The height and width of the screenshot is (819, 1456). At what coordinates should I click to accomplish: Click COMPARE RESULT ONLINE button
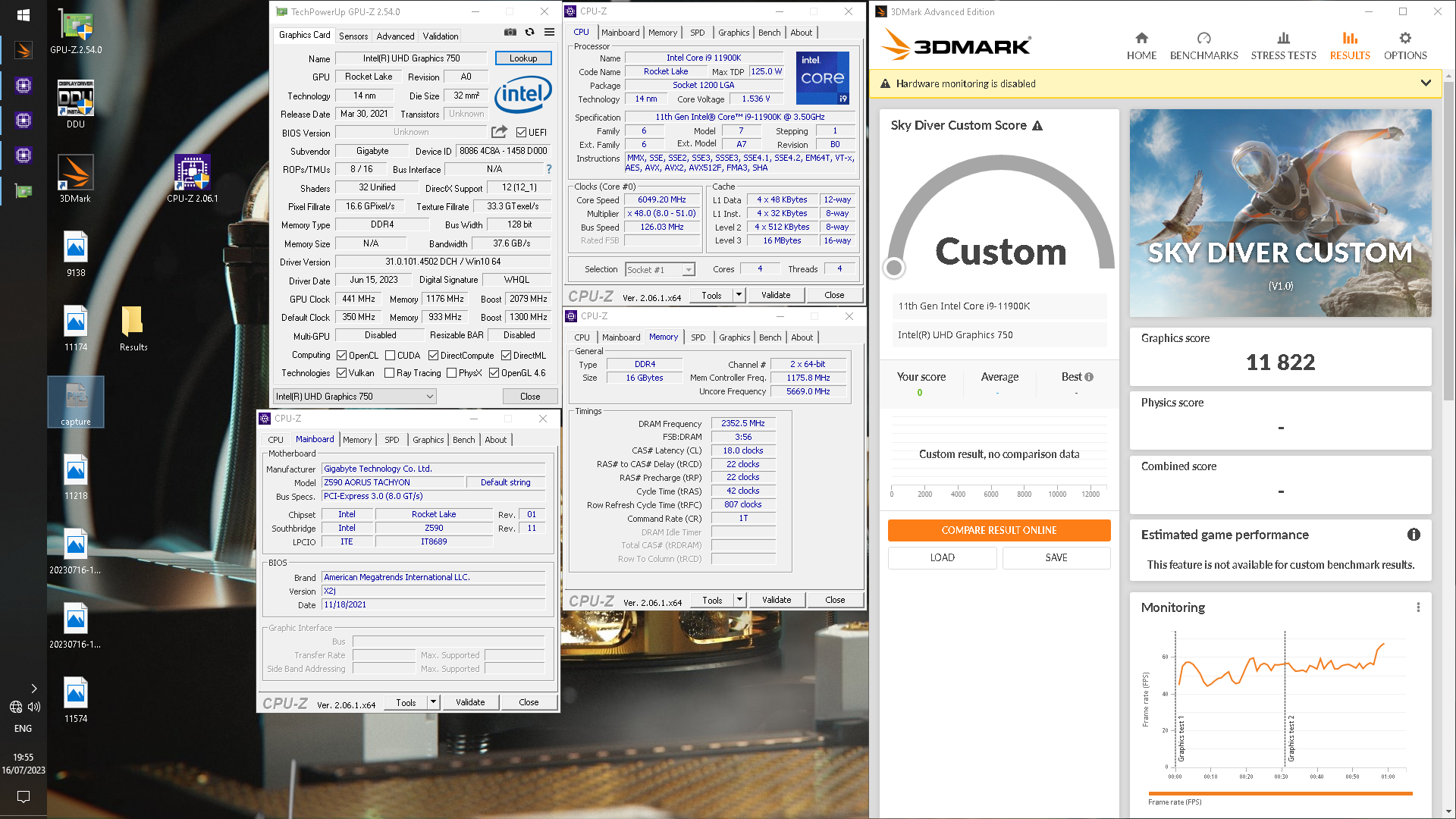click(999, 530)
